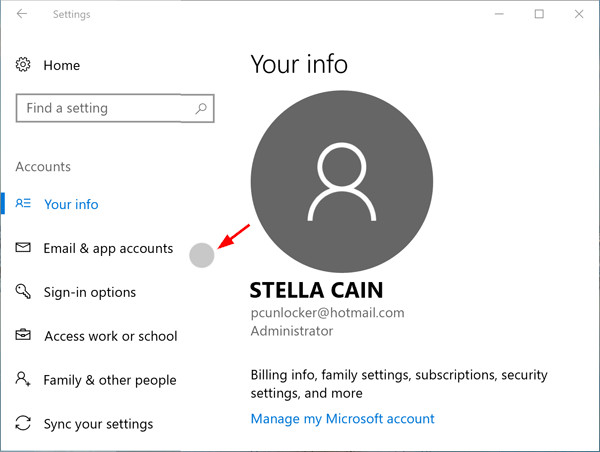This screenshot has height=452, width=600.
Task: Select the Your info menu label
Action: click(71, 204)
